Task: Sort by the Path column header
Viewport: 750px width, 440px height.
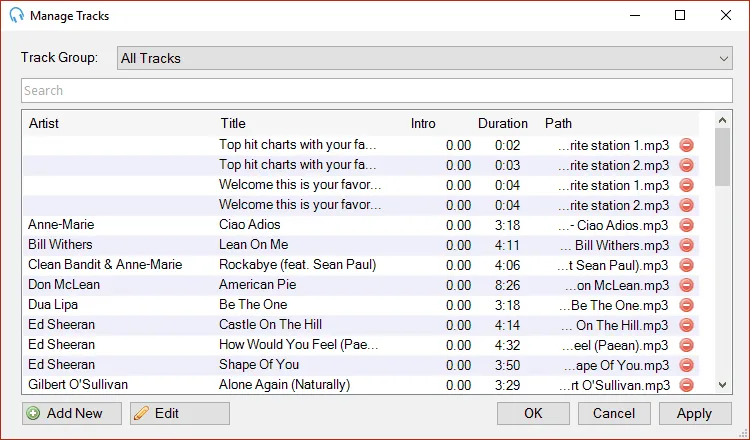Action: click(558, 123)
